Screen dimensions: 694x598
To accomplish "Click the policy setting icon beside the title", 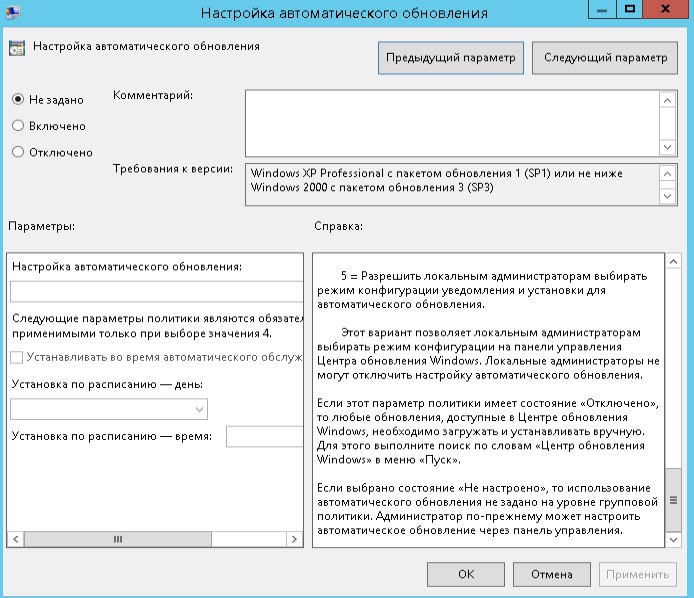I will [x=17, y=48].
